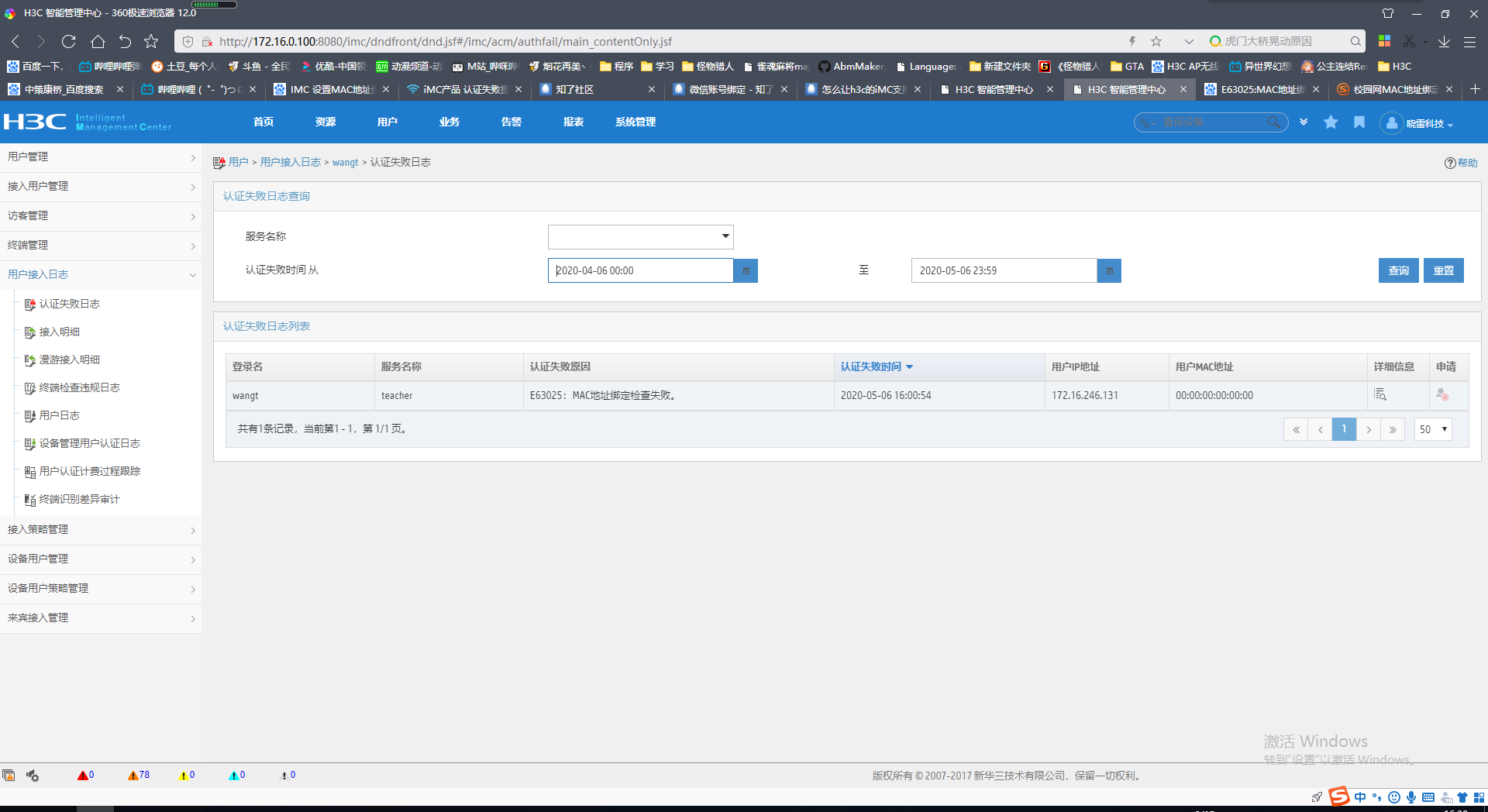Image resolution: width=1488 pixels, height=812 pixels.
Task: Click the H3C Intelligent Management Center logo
Action: 87,122
